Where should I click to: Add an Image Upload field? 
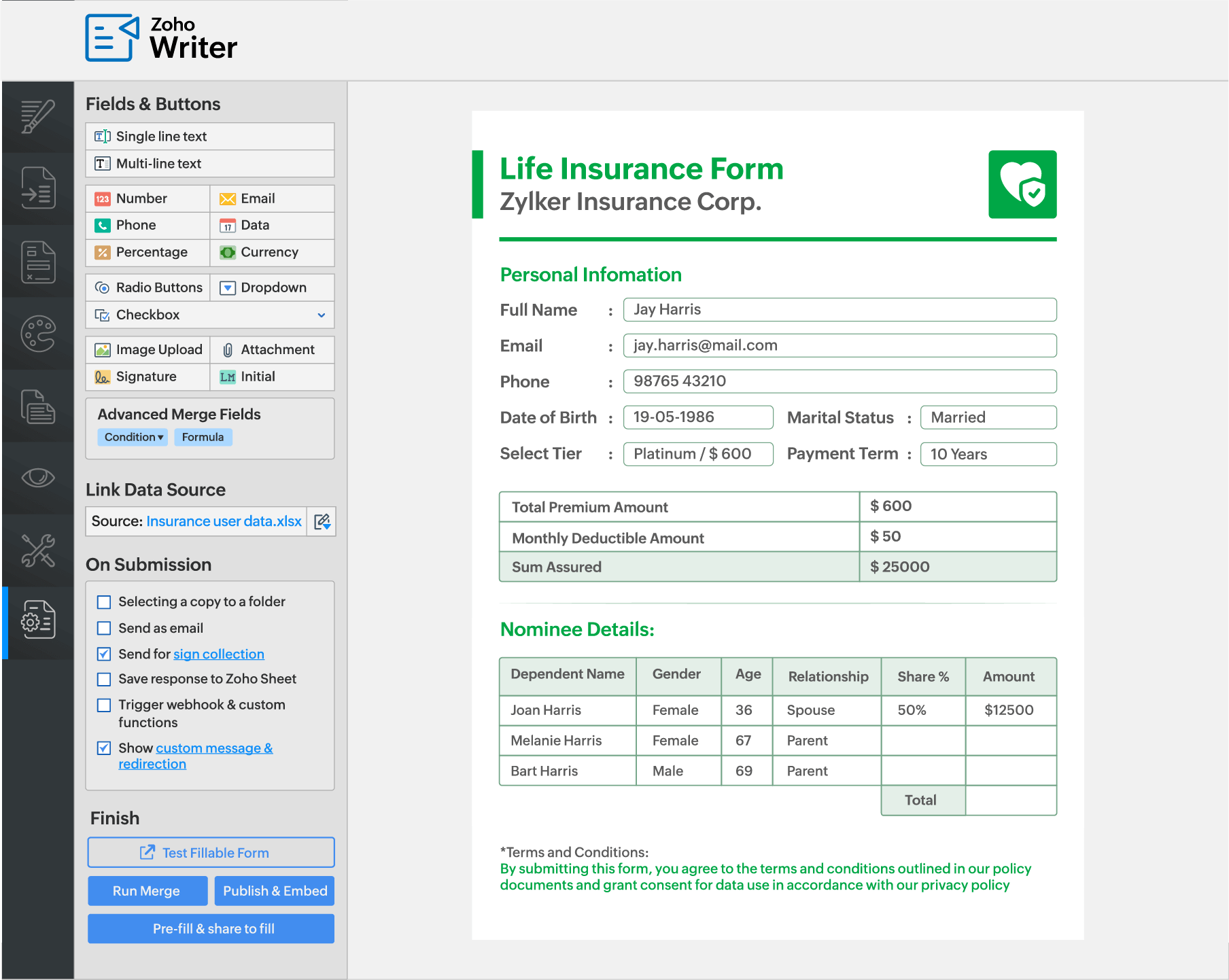point(148,350)
